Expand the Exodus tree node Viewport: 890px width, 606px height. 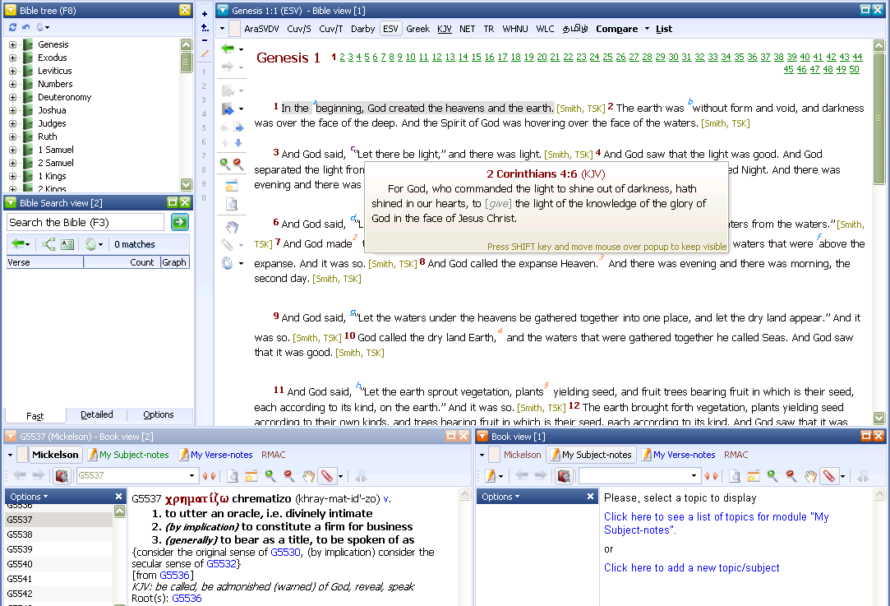12,57
